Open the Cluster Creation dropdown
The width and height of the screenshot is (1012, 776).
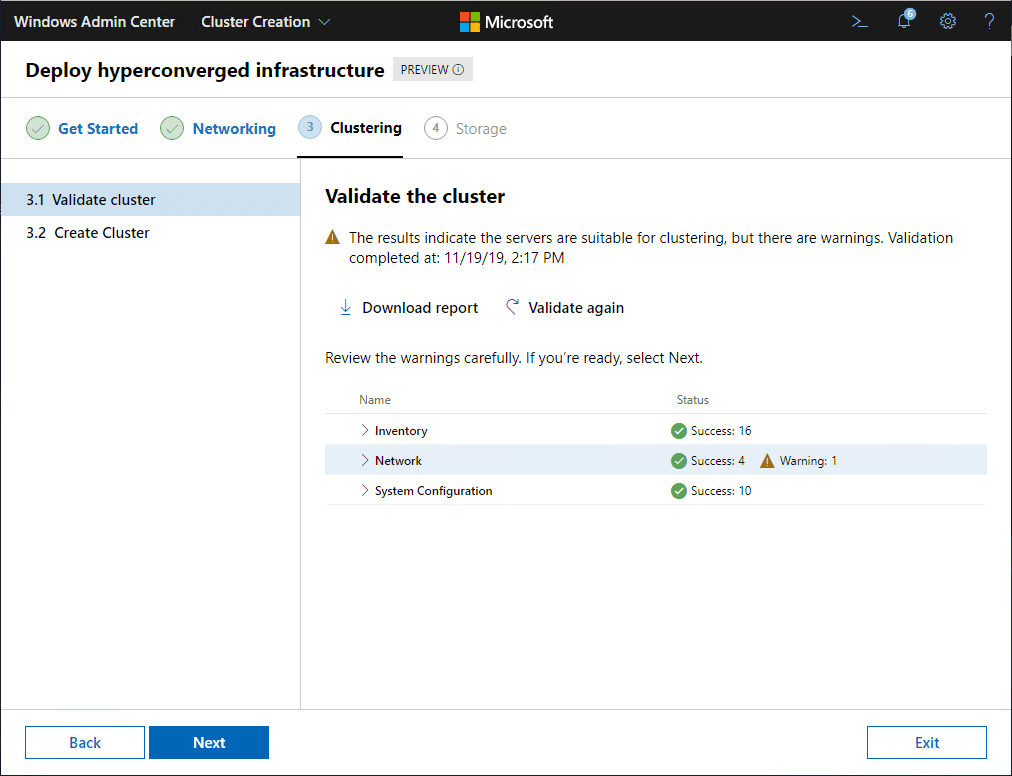point(266,21)
